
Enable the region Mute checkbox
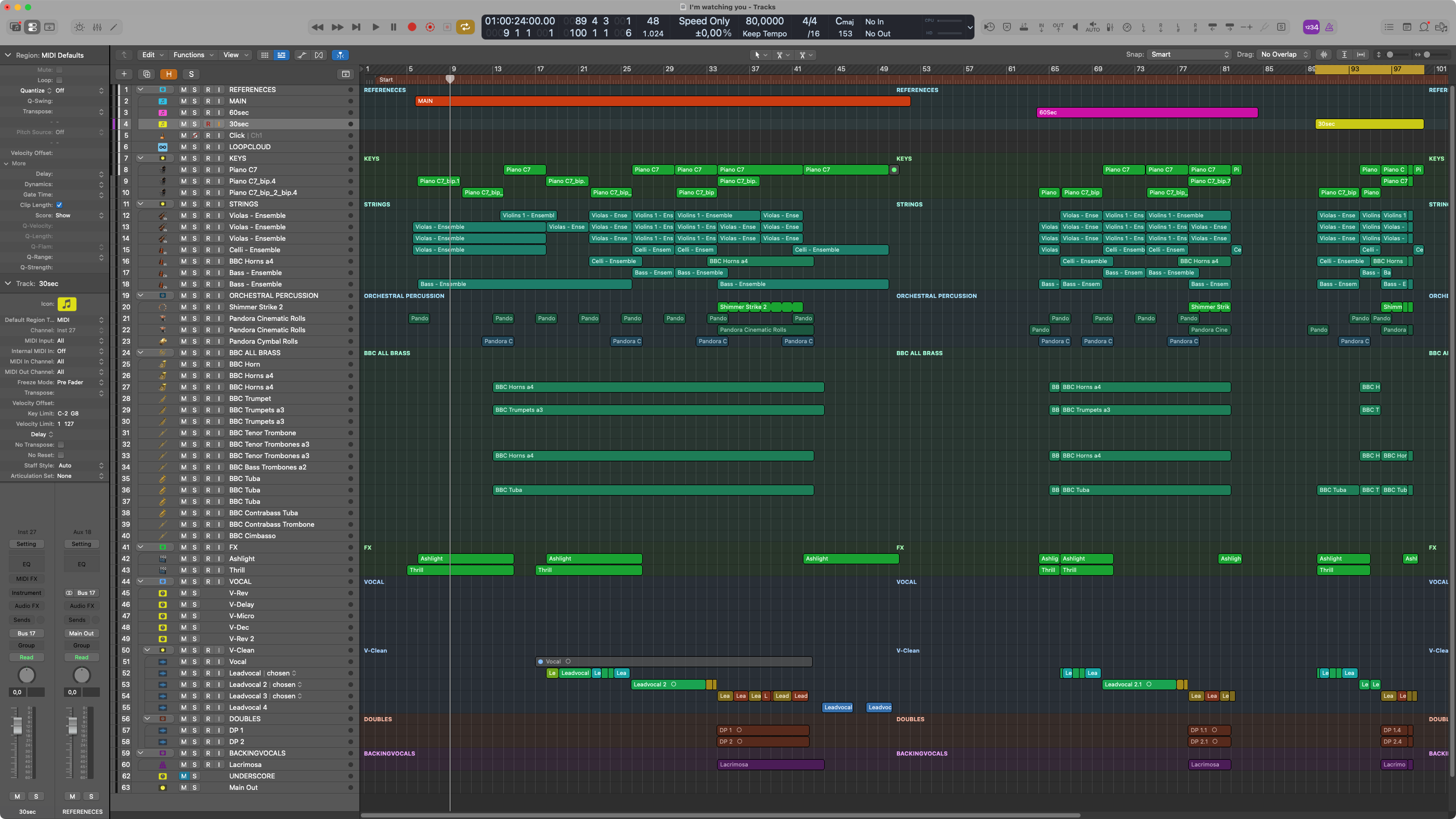coord(59,70)
